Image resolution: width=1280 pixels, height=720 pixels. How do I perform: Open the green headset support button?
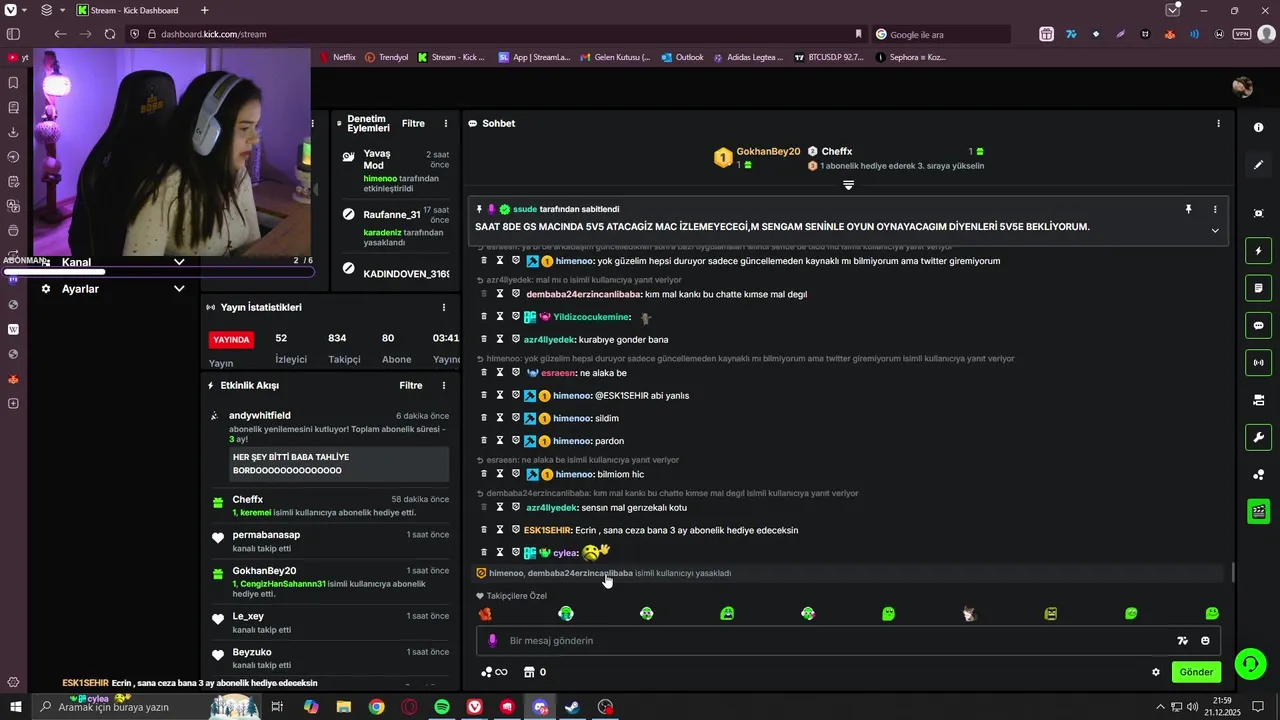click(x=1248, y=663)
